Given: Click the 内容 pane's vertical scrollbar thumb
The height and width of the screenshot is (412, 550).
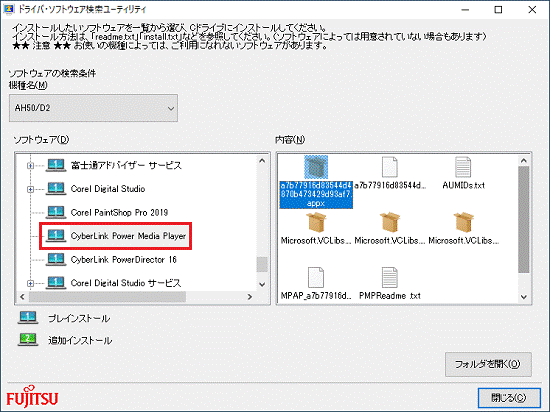Looking at the screenshot, I should pyautogui.click(x=524, y=220).
